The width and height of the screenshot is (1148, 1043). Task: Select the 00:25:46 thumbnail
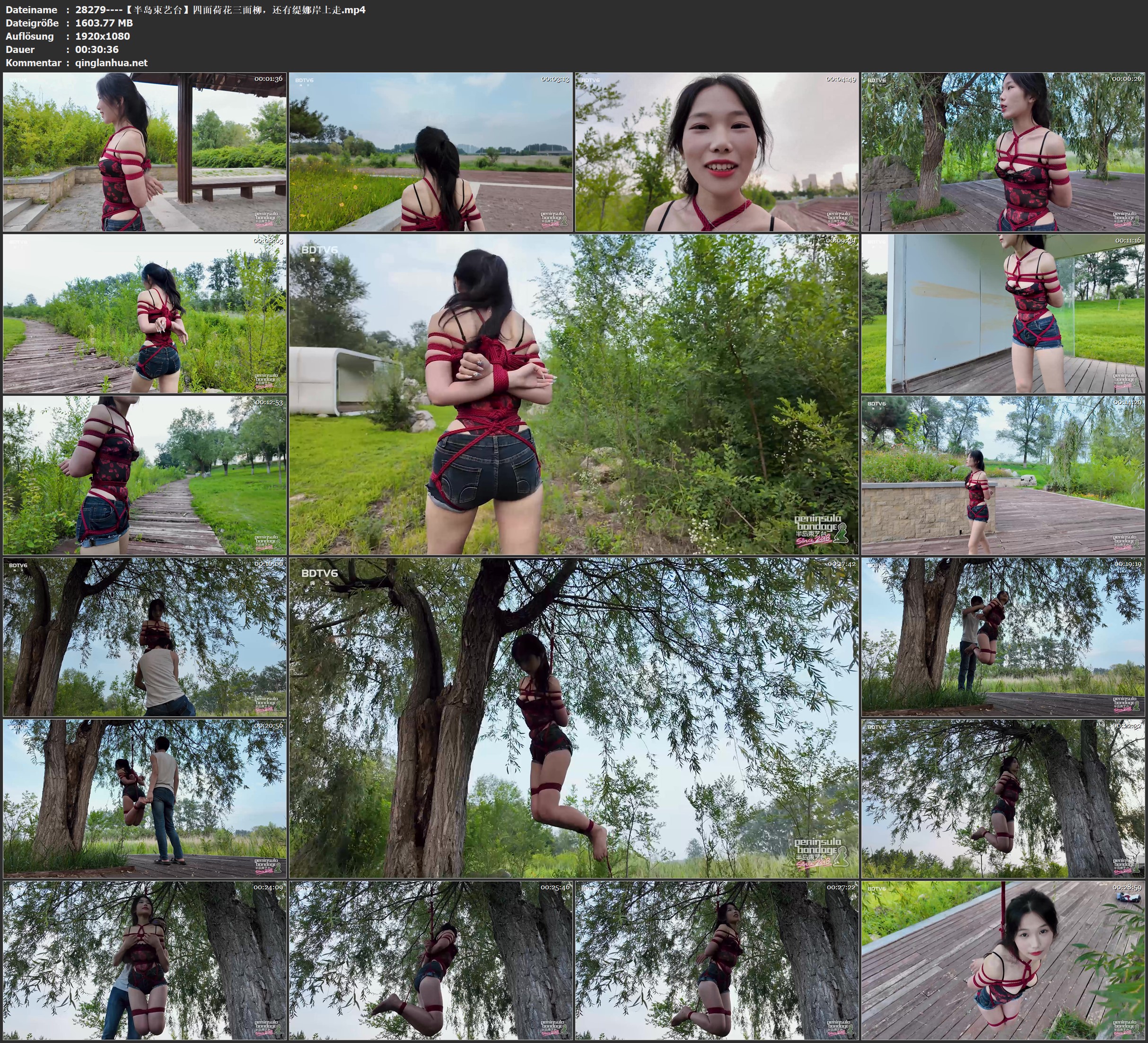click(430, 960)
